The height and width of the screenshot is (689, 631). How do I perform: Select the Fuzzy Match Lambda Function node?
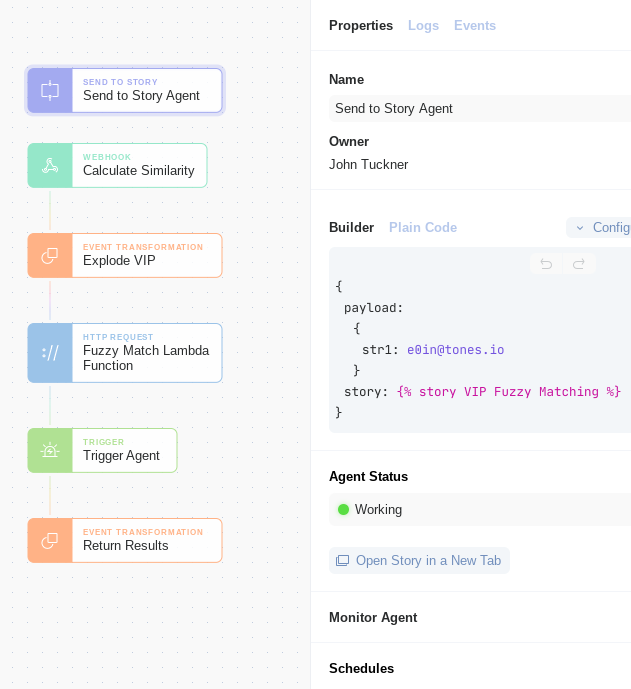(x=125, y=353)
